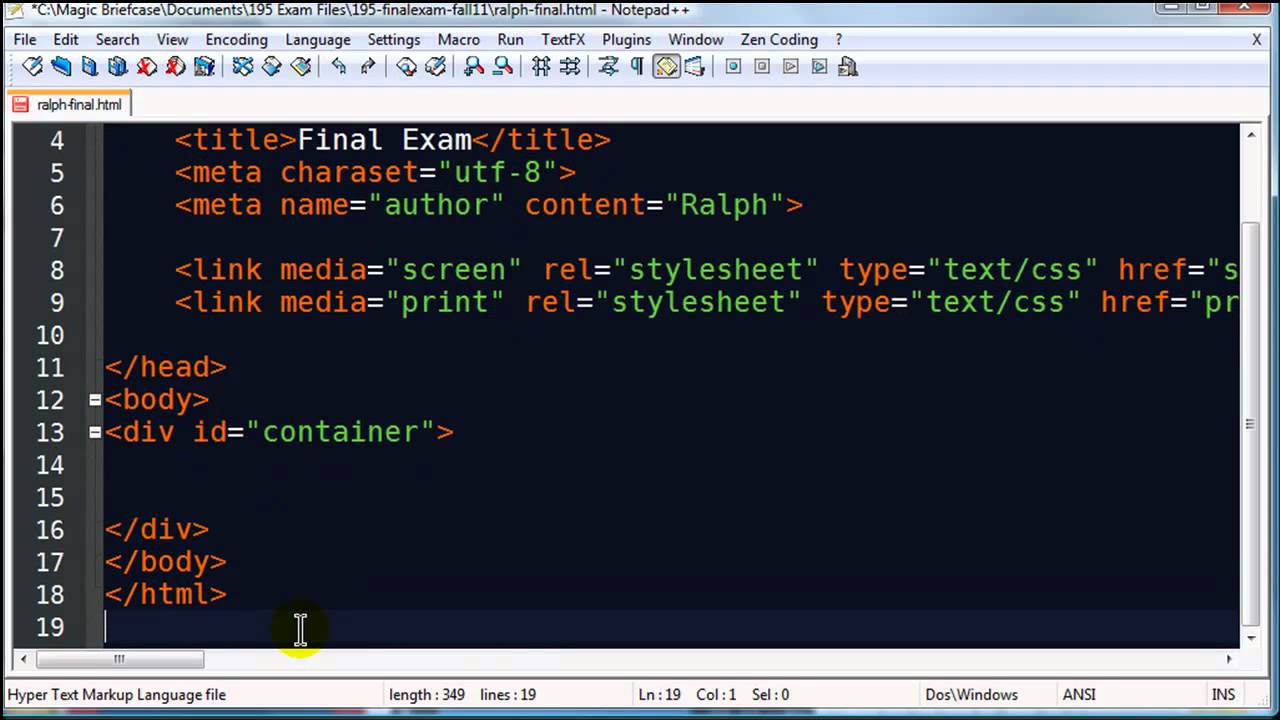Click the Close All toolbar icon

pyautogui.click(x=176, y=67)
